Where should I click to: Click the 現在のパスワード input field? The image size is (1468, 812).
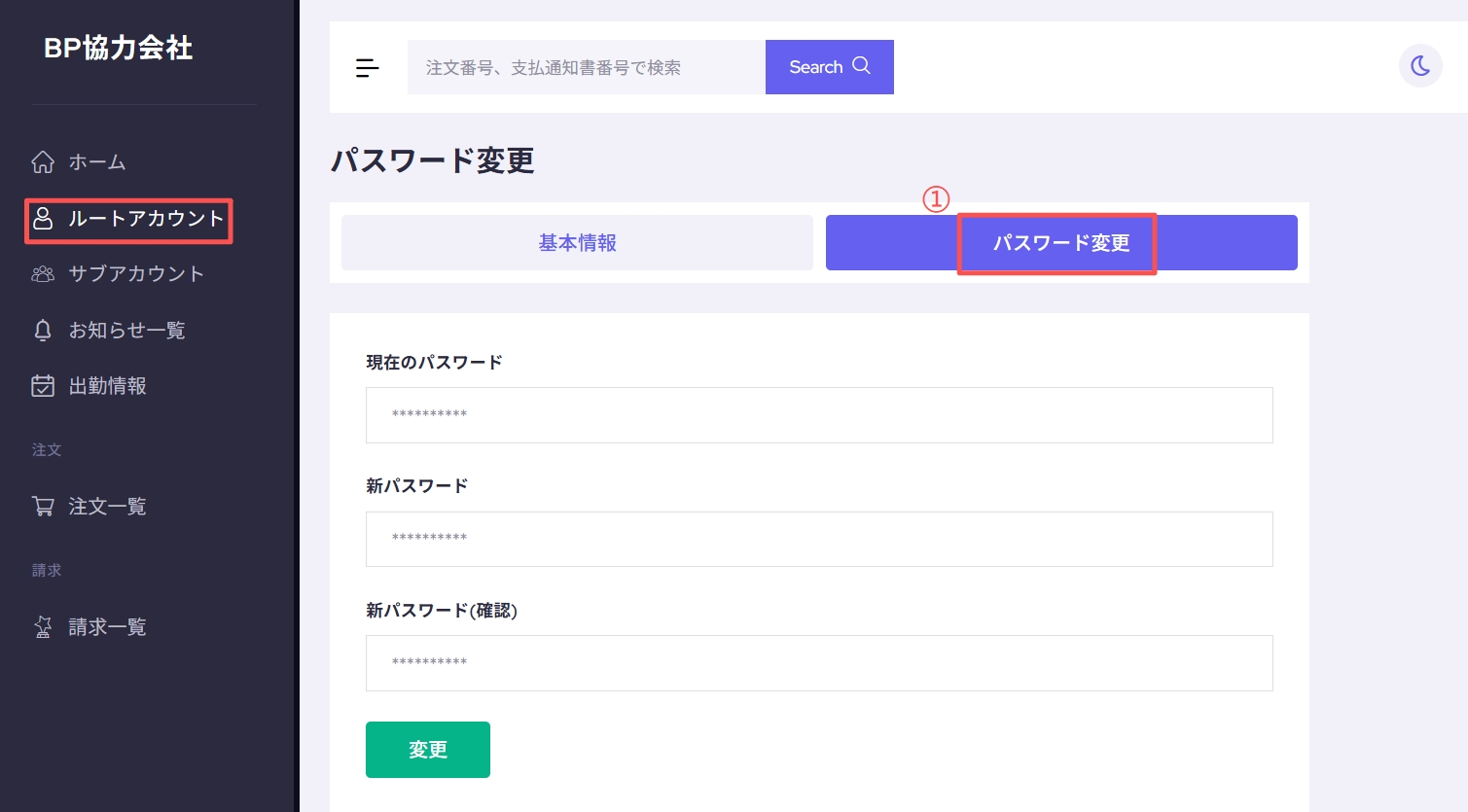(819, 415)
